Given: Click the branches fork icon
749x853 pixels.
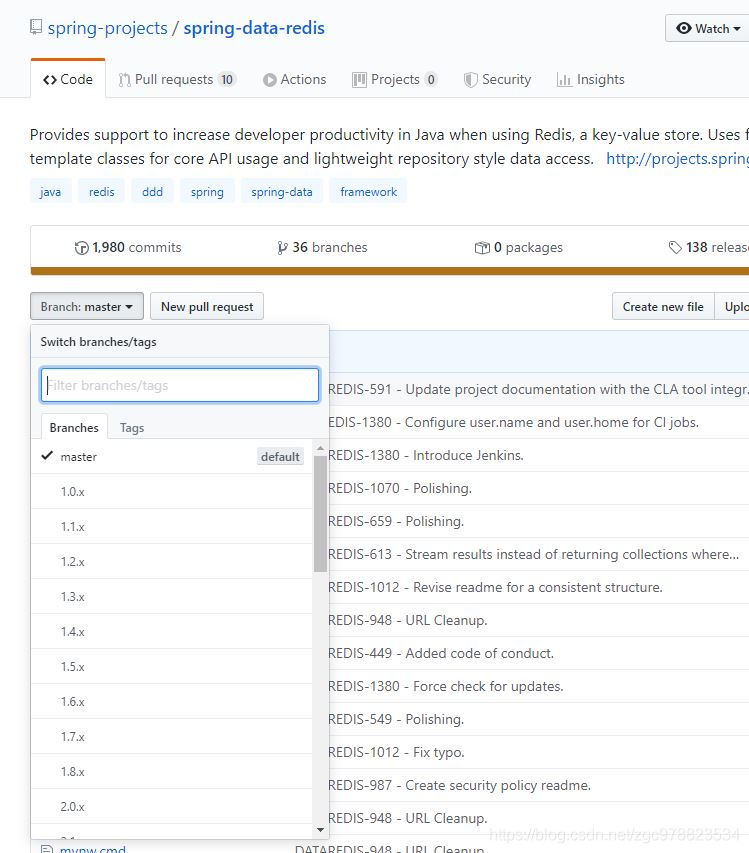Looking at the screenshot, I should point(283,248).
